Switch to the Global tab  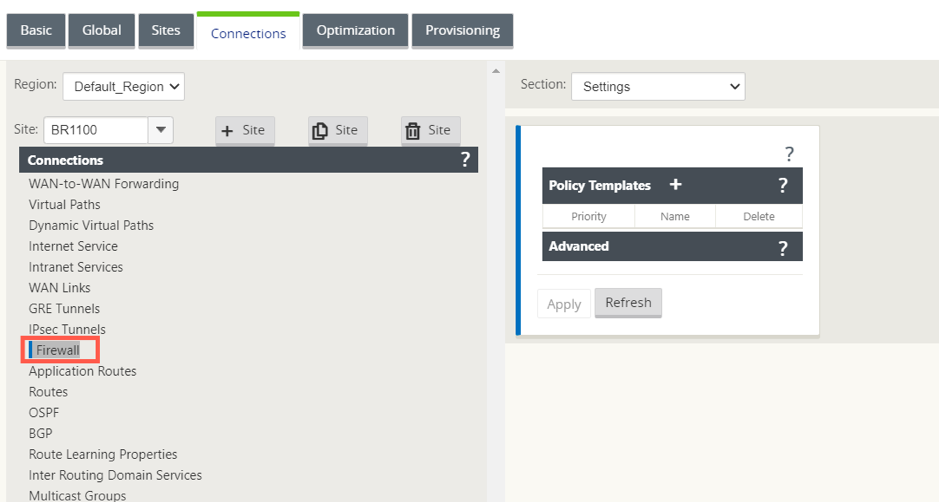tap(102, 31)
